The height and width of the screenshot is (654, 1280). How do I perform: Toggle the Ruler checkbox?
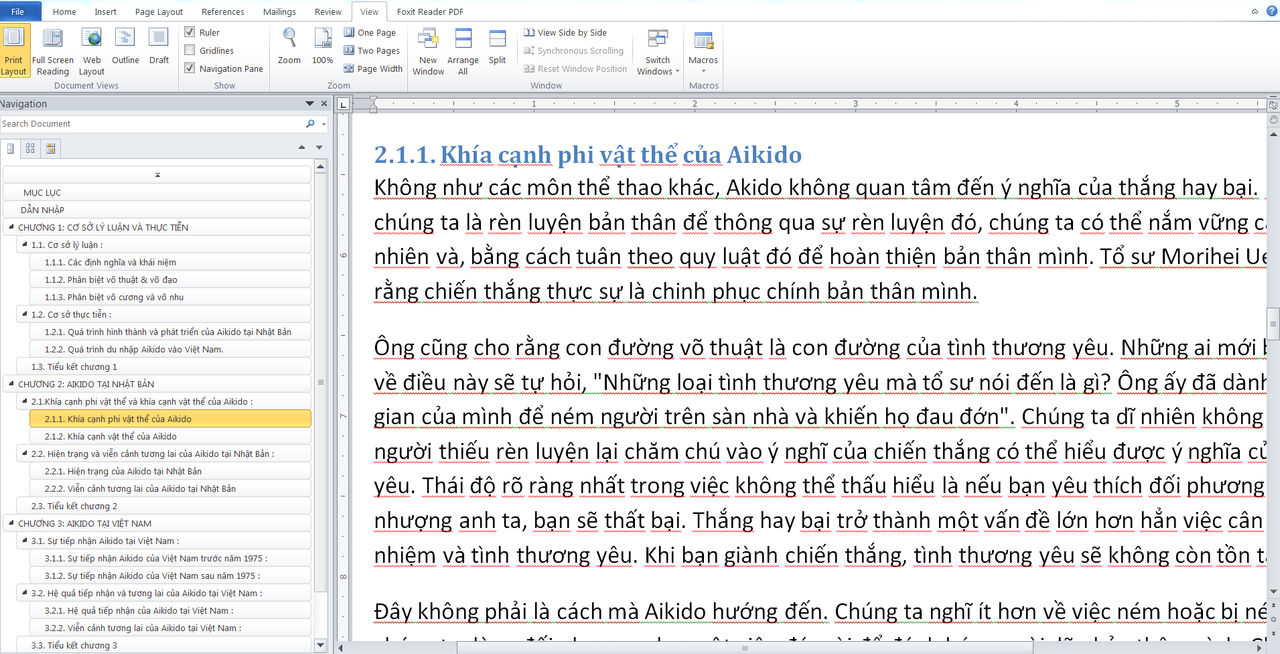pos(189,33)
